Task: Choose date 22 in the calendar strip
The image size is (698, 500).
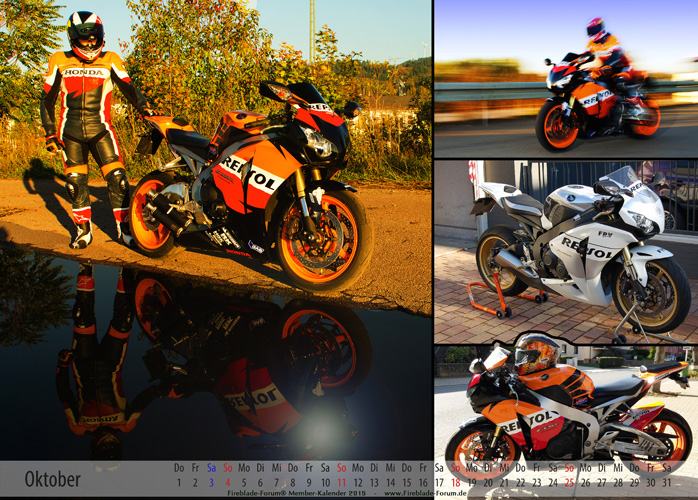Action: tap(520, 483)
